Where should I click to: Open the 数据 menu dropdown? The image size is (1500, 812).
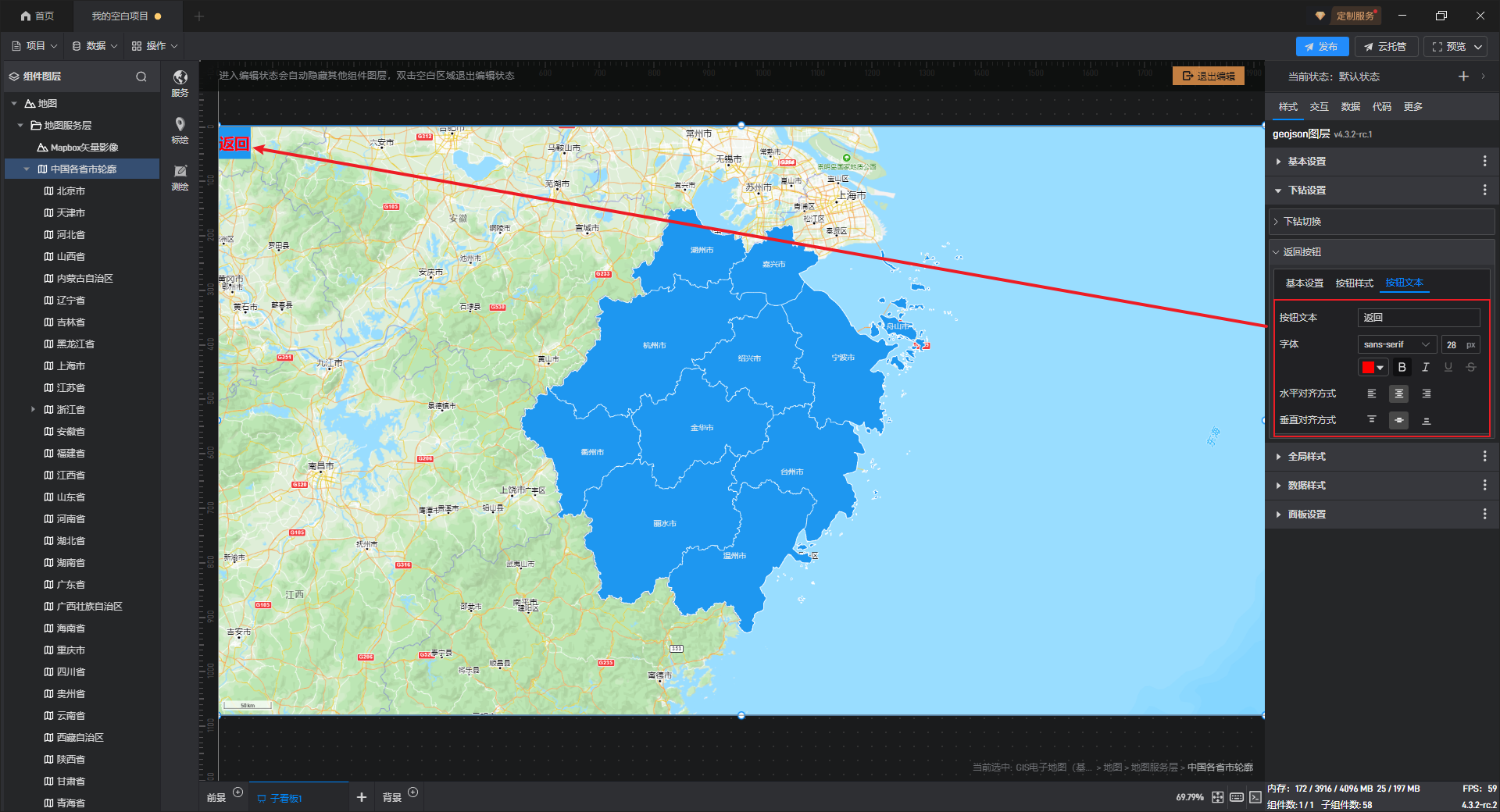95,46
